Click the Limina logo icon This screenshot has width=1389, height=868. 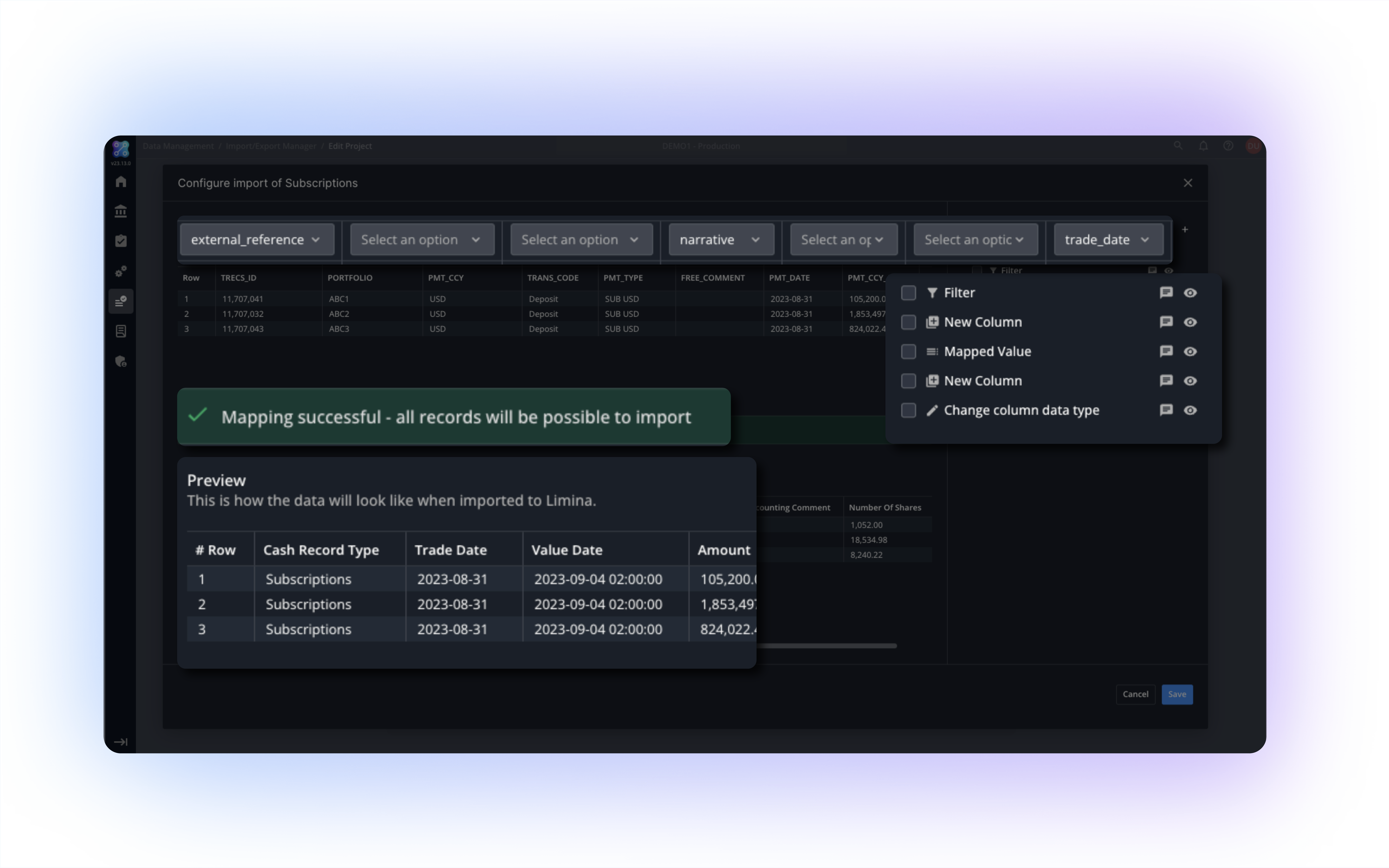click(x=121, y=149)
